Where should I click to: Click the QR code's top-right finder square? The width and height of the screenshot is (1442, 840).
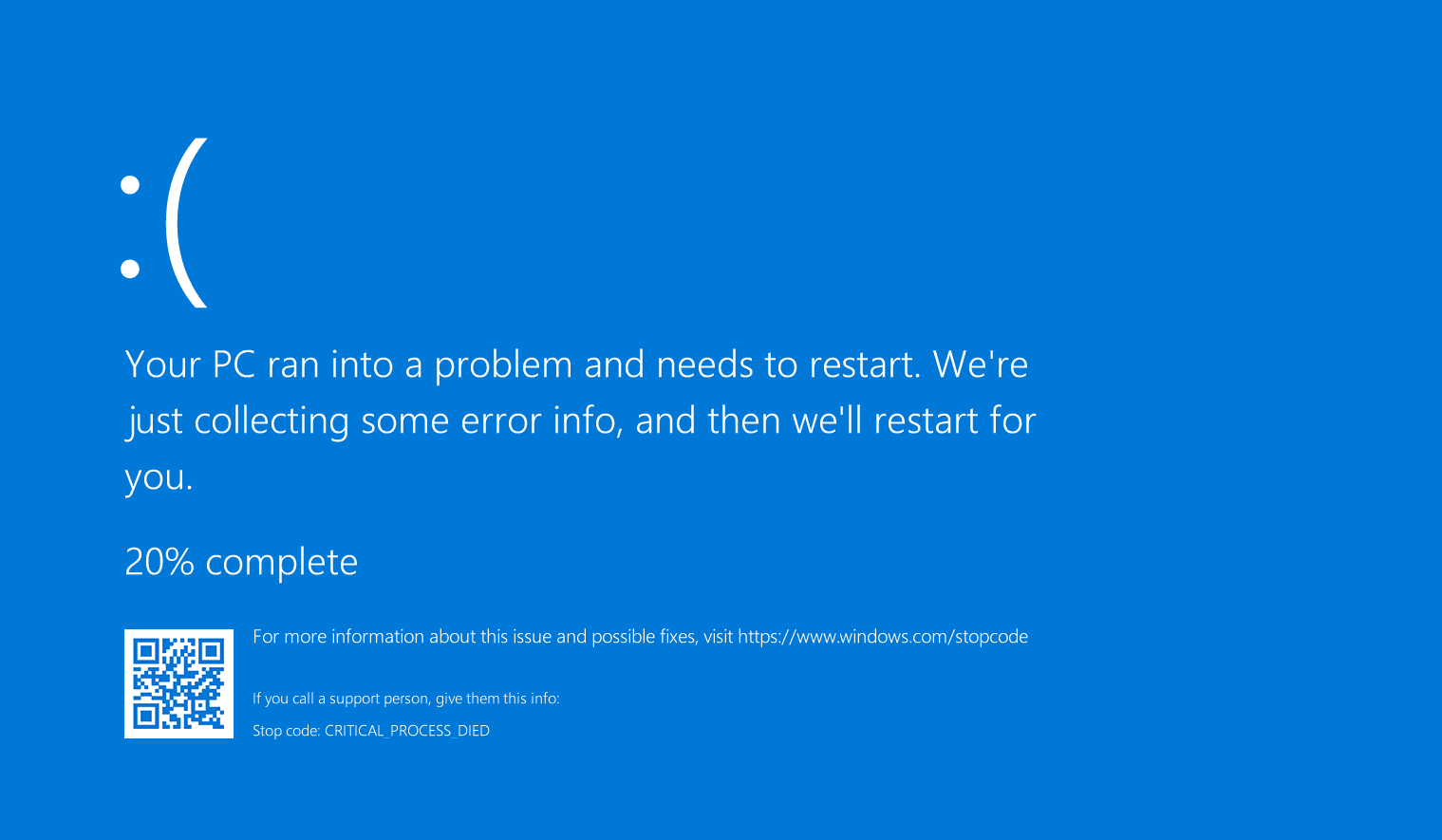pyautogui.click(x=211, y=651)
